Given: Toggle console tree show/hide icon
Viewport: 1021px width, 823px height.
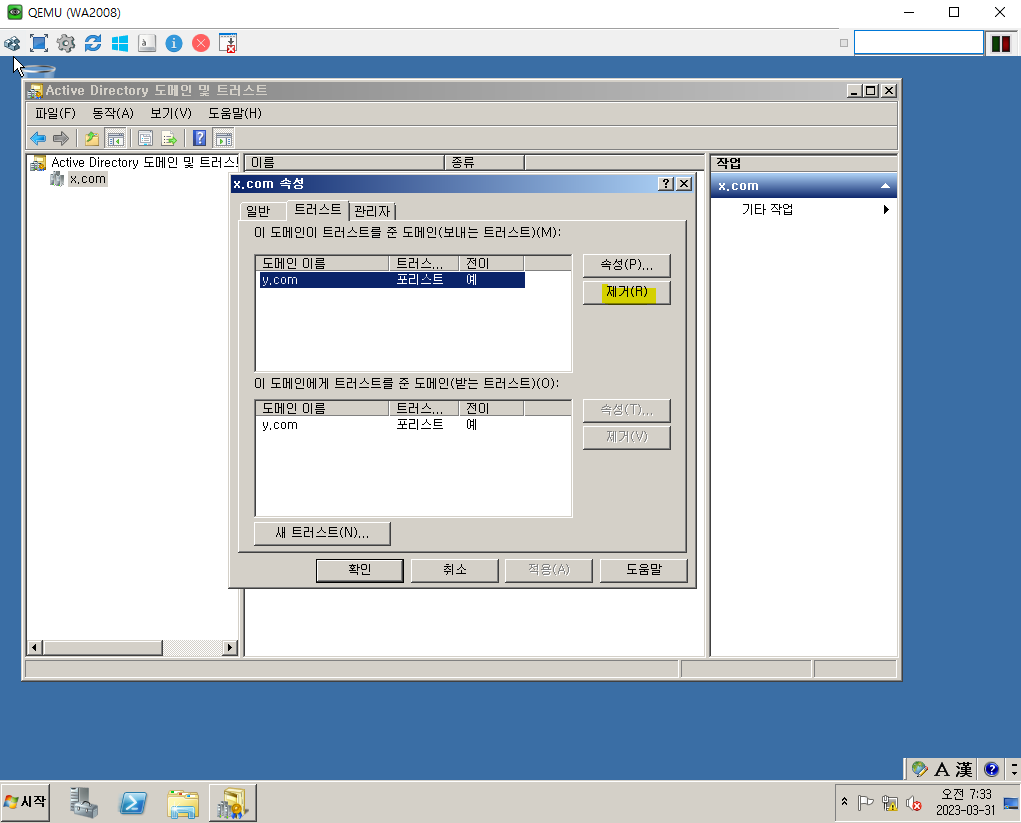Looking at the screenshot, I should [116, 138].
